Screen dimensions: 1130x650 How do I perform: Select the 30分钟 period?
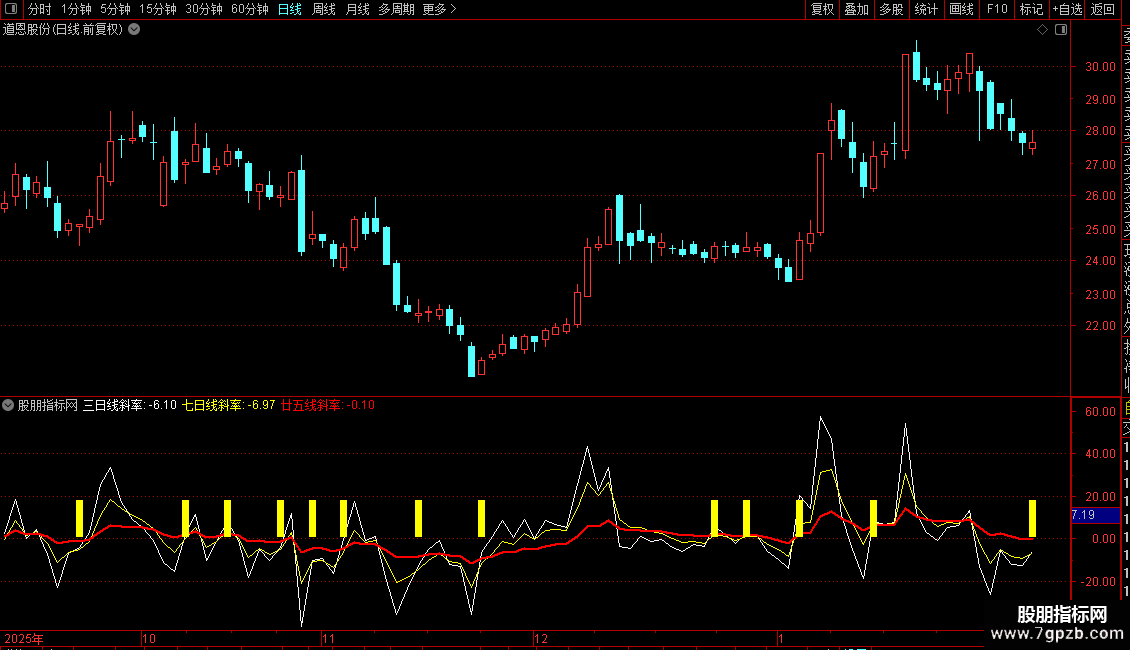203,9
